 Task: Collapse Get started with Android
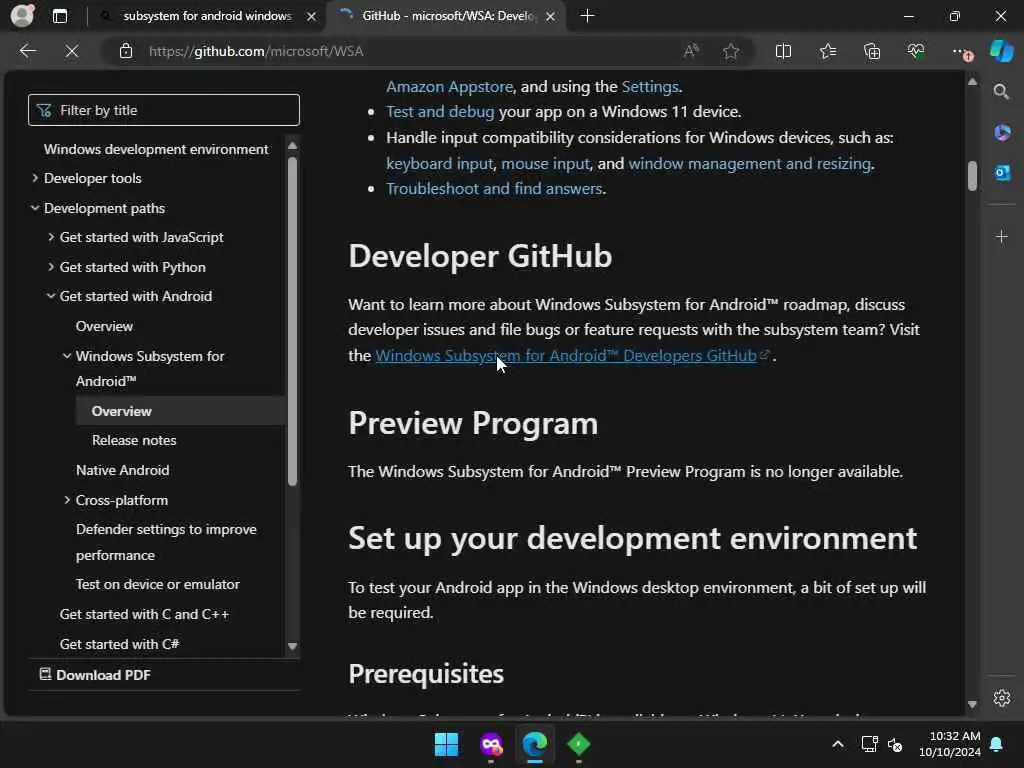tap(51, 296)
